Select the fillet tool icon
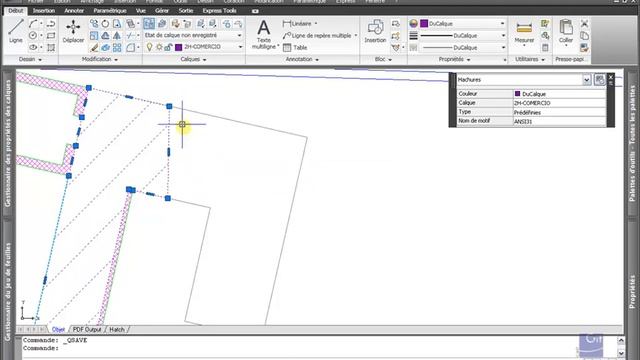Screen dimensions: 640x360 click(131, 48)
